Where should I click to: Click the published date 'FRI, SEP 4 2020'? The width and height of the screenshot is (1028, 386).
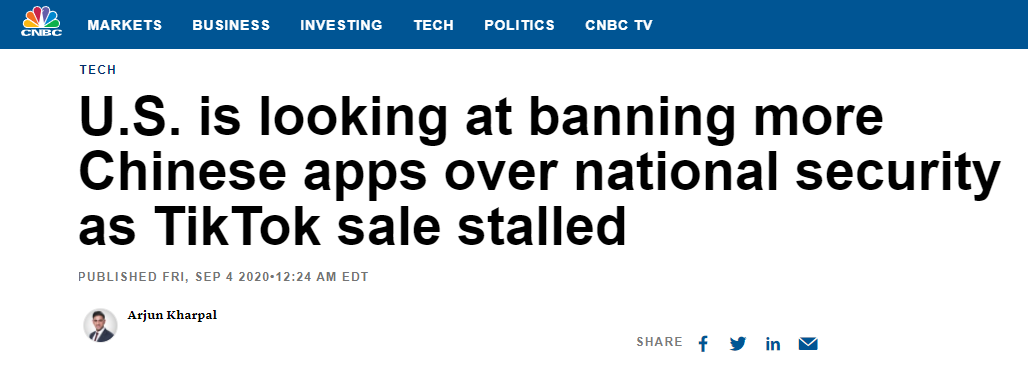(x=216, y=277)
